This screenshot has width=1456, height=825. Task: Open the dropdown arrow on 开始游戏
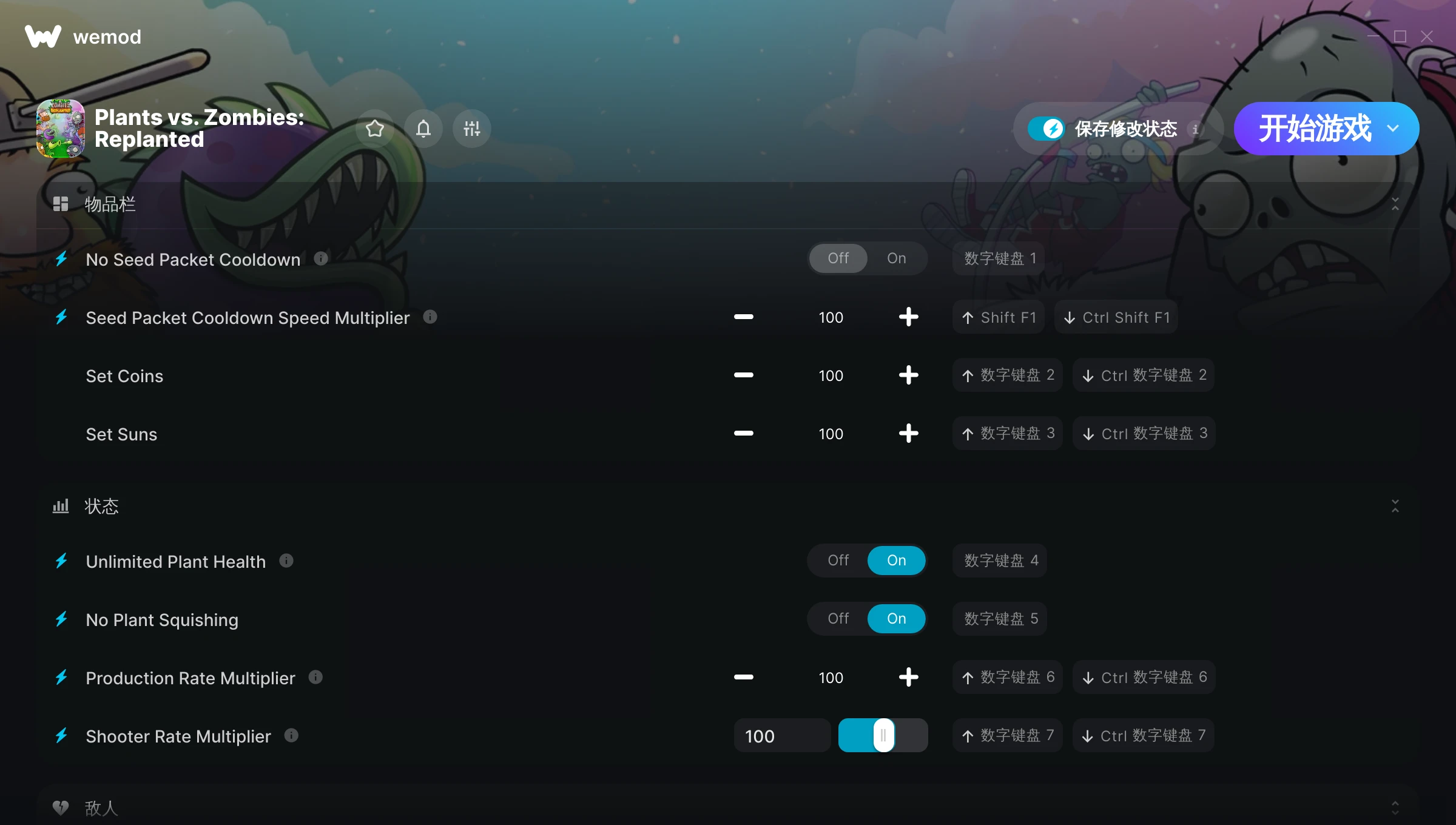pos(1393,129)
